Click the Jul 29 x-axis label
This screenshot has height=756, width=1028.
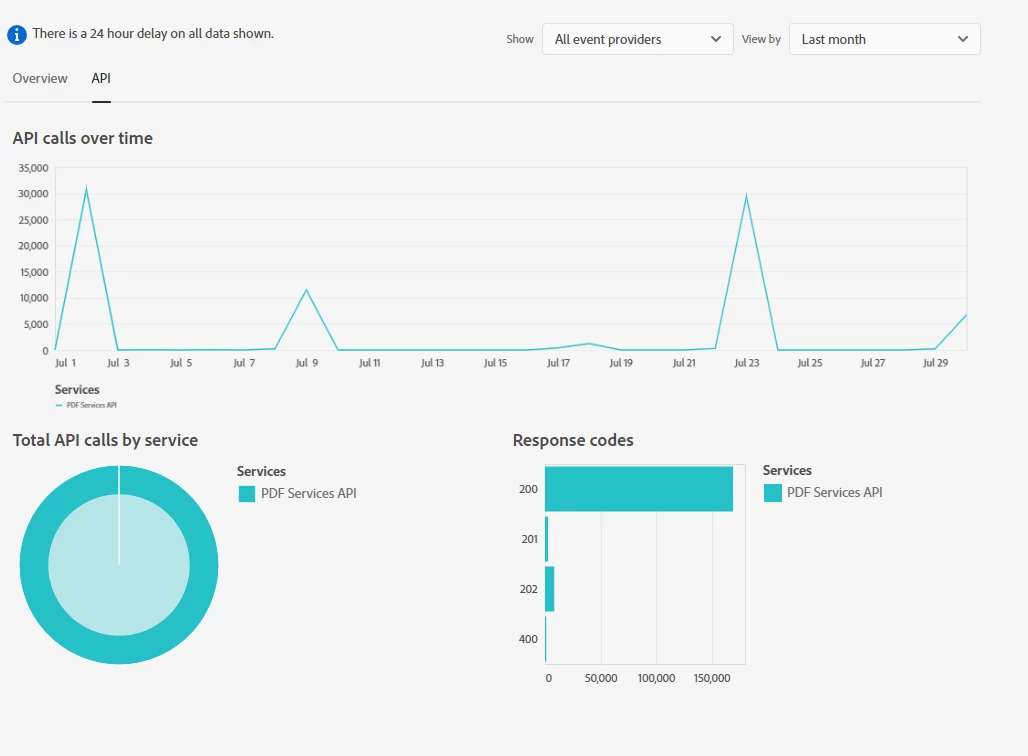[936, 363]
